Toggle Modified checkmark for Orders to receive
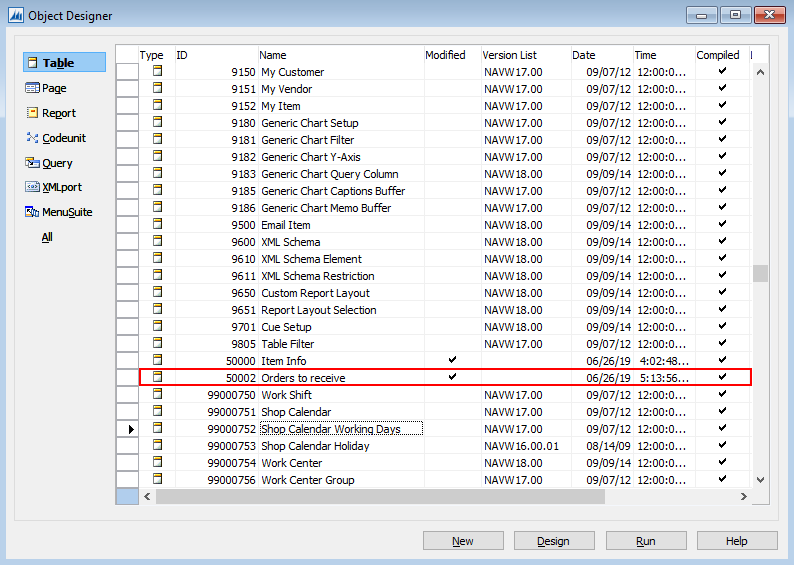The width and height of the screenshot is (794, 565). pyautogui.click(x=452, y=377)
